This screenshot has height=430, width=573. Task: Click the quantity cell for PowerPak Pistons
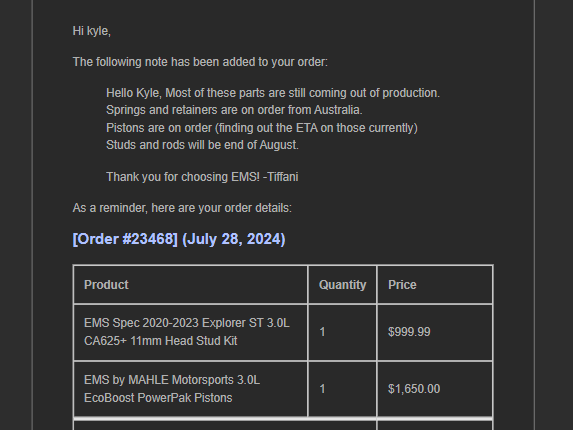click(342, 389)
